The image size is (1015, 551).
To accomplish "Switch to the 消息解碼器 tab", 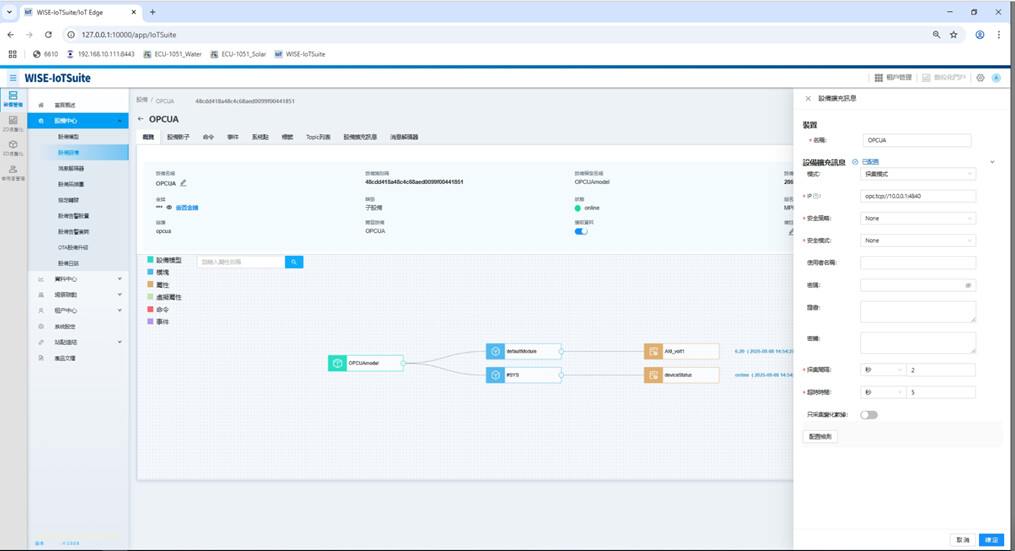I will pos(404,137).
